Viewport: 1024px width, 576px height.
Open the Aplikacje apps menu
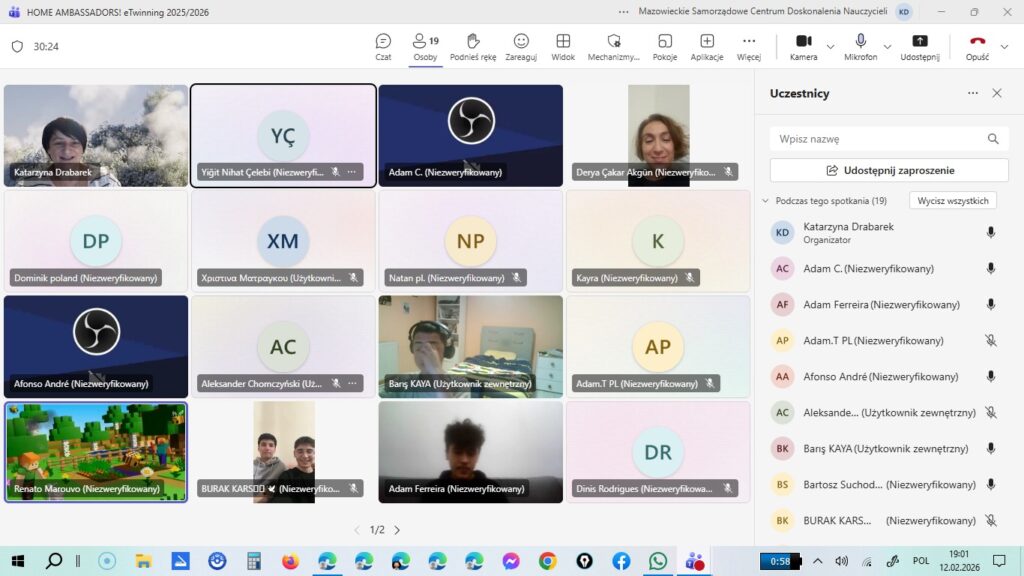point(707,47)
